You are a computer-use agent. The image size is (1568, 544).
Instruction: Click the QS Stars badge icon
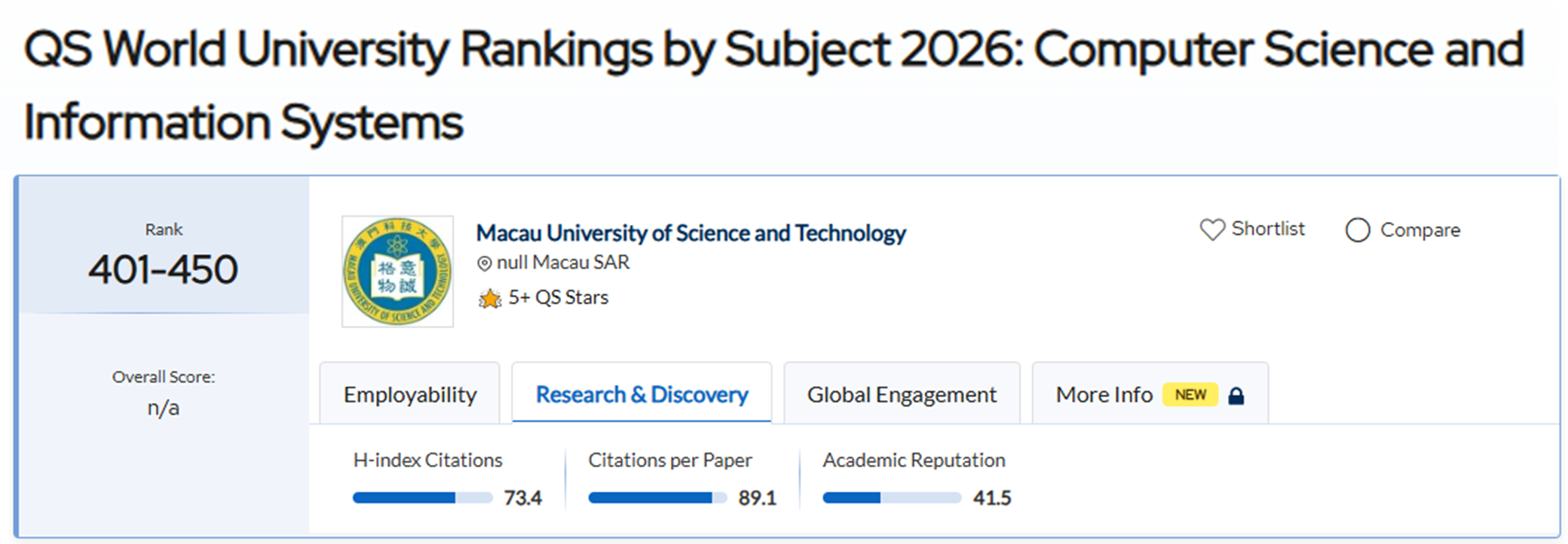[x=490, y=299]
